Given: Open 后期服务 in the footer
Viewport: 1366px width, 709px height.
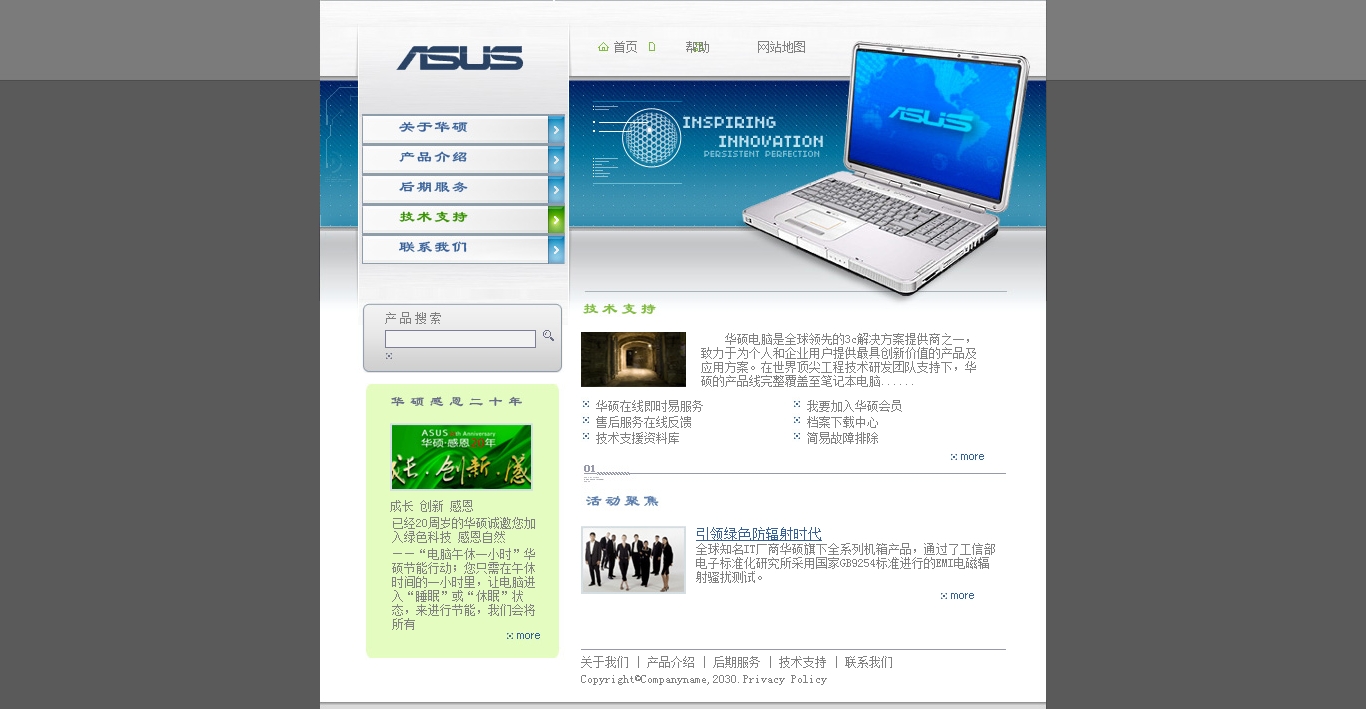Looking at the screenshot, I should point(737,662).
